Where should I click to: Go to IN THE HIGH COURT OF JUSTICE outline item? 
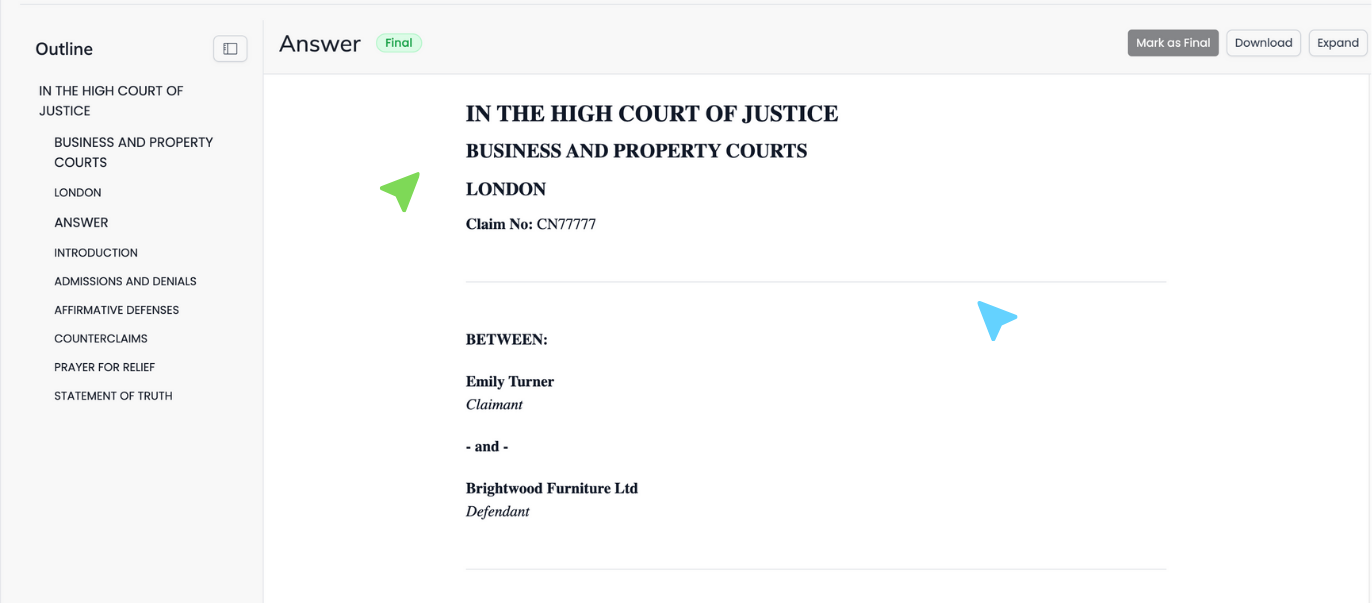(x=111, y=101)
